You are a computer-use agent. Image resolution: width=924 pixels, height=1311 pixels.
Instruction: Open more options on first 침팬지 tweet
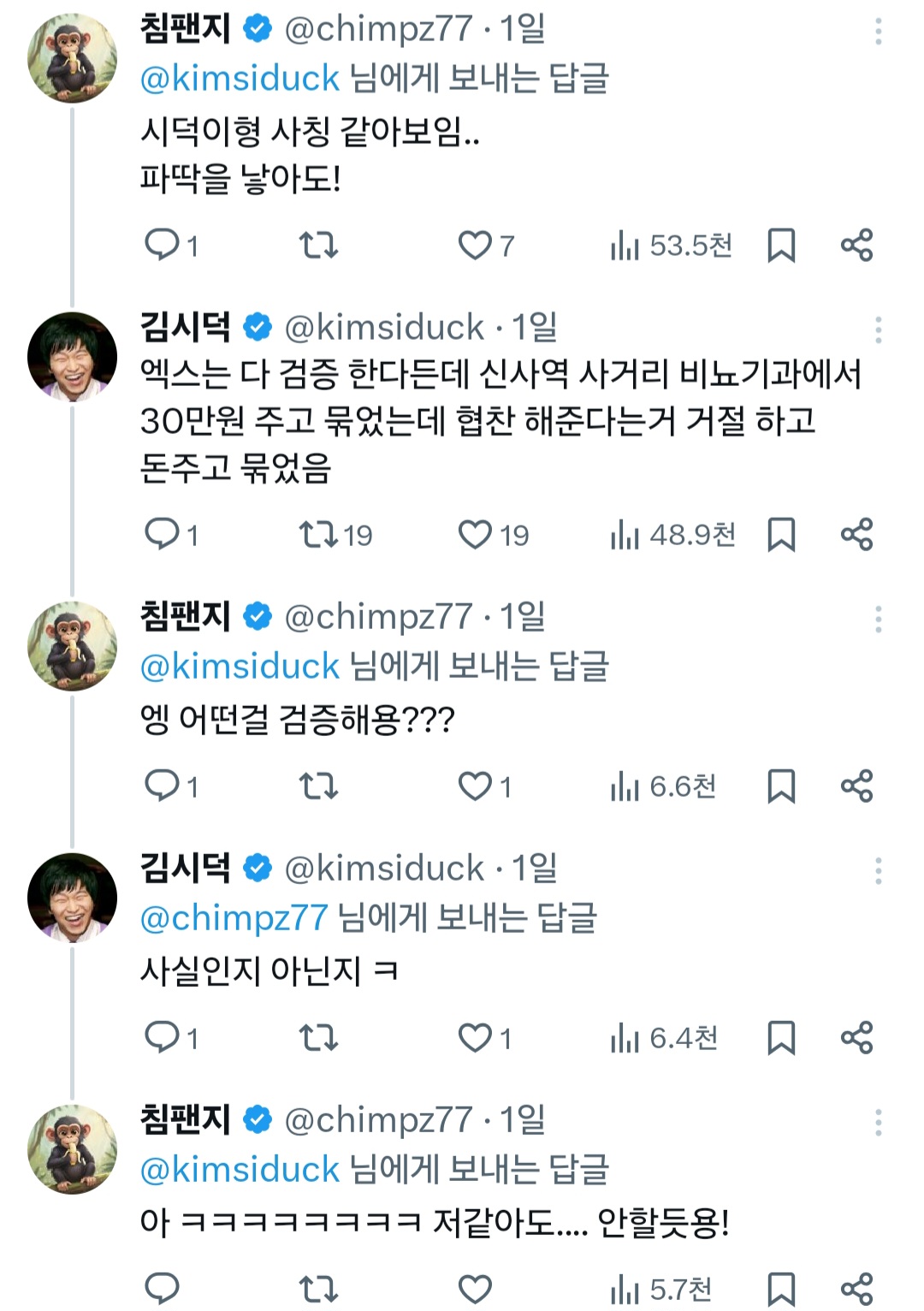878,33
